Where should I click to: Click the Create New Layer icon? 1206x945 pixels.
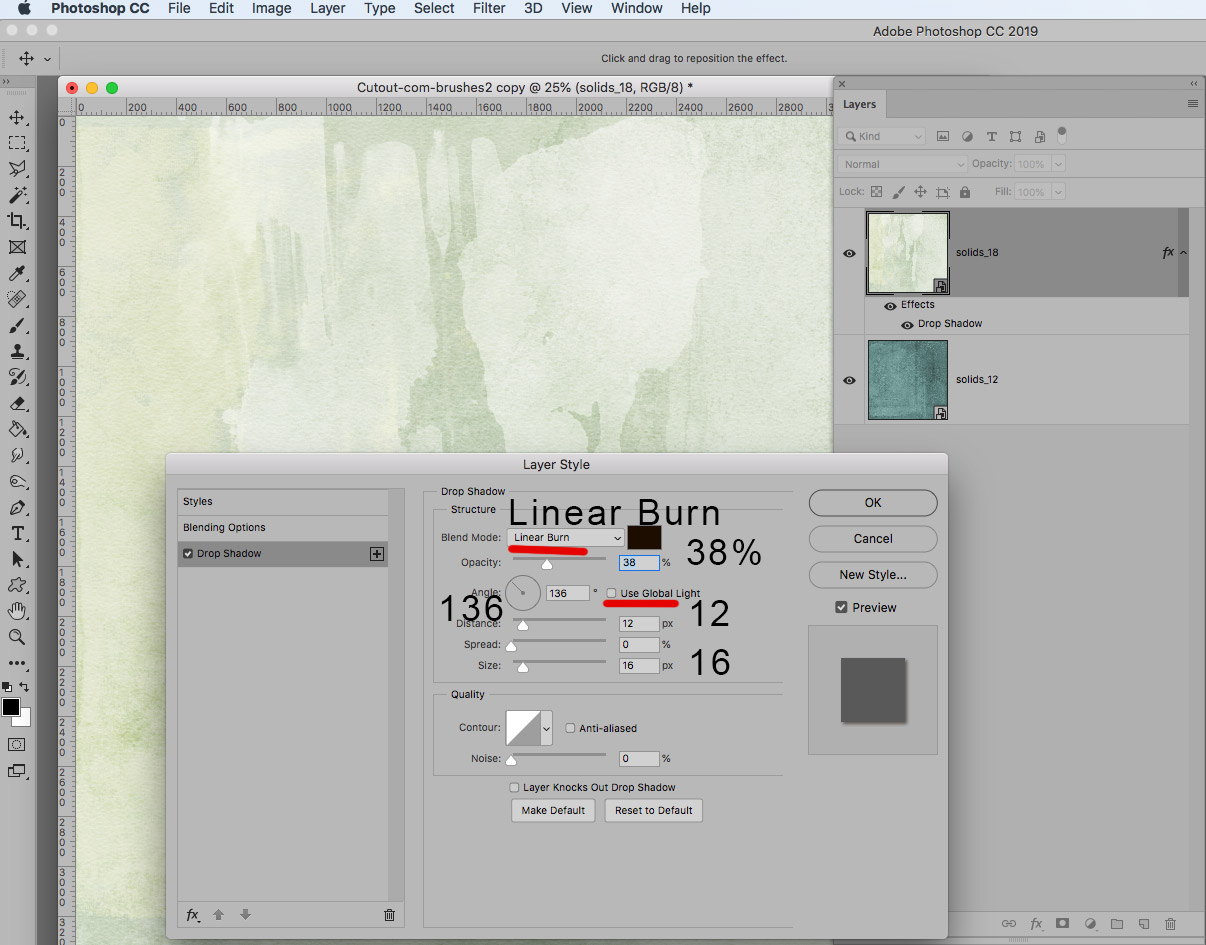(1144, 924)
